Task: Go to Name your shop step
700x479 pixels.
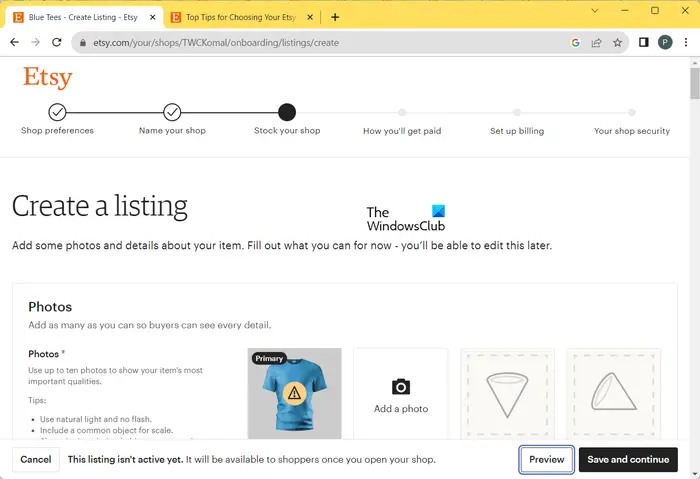Action: point(172,119)
